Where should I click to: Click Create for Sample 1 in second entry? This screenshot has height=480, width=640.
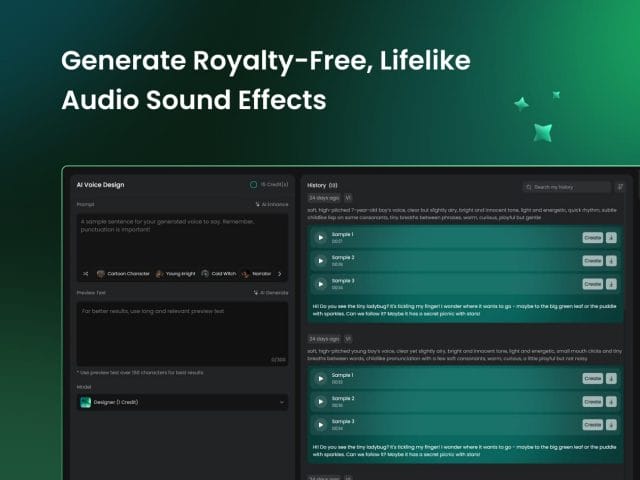592,379
